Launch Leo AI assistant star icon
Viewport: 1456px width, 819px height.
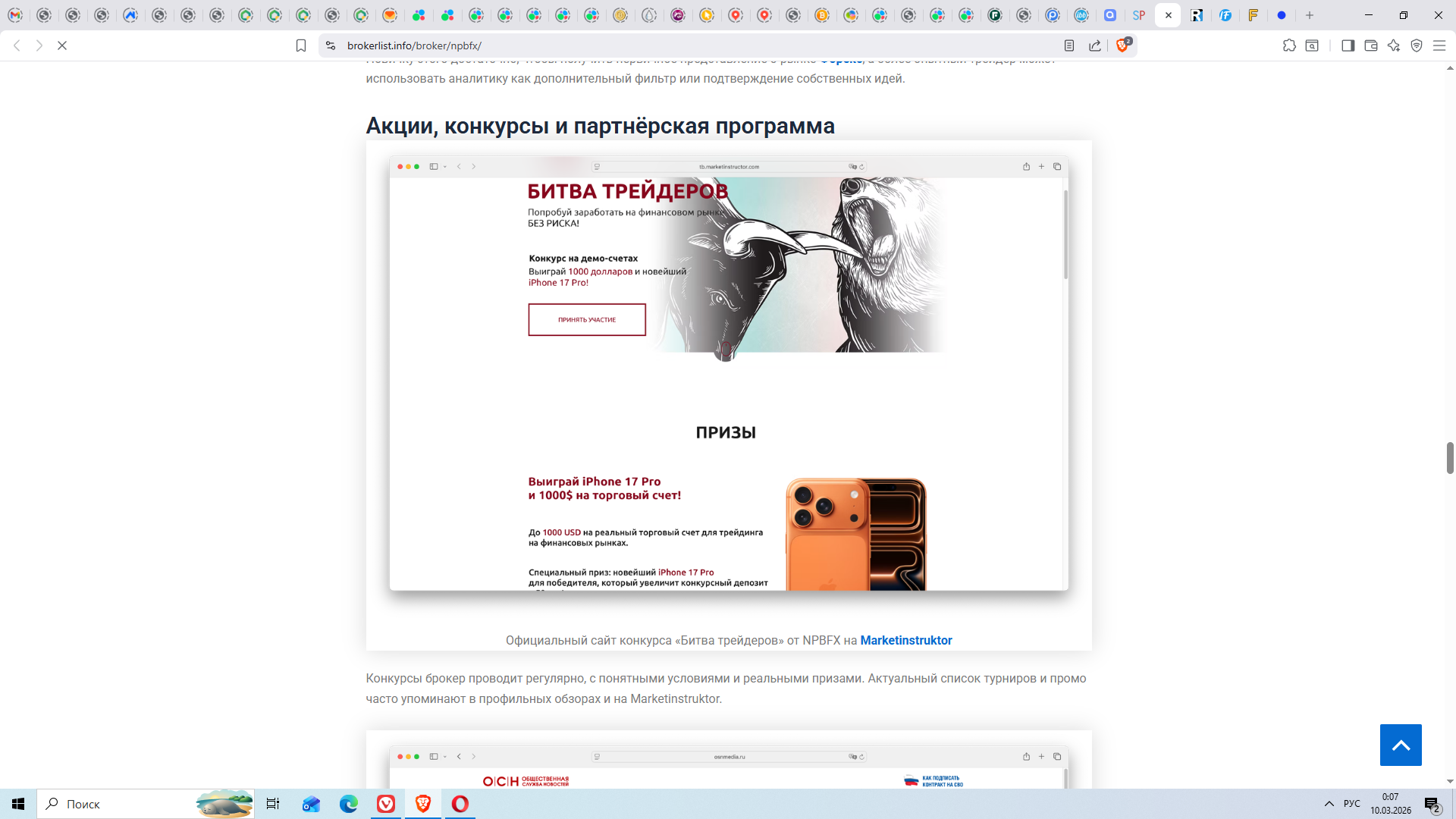point(1393,45)
